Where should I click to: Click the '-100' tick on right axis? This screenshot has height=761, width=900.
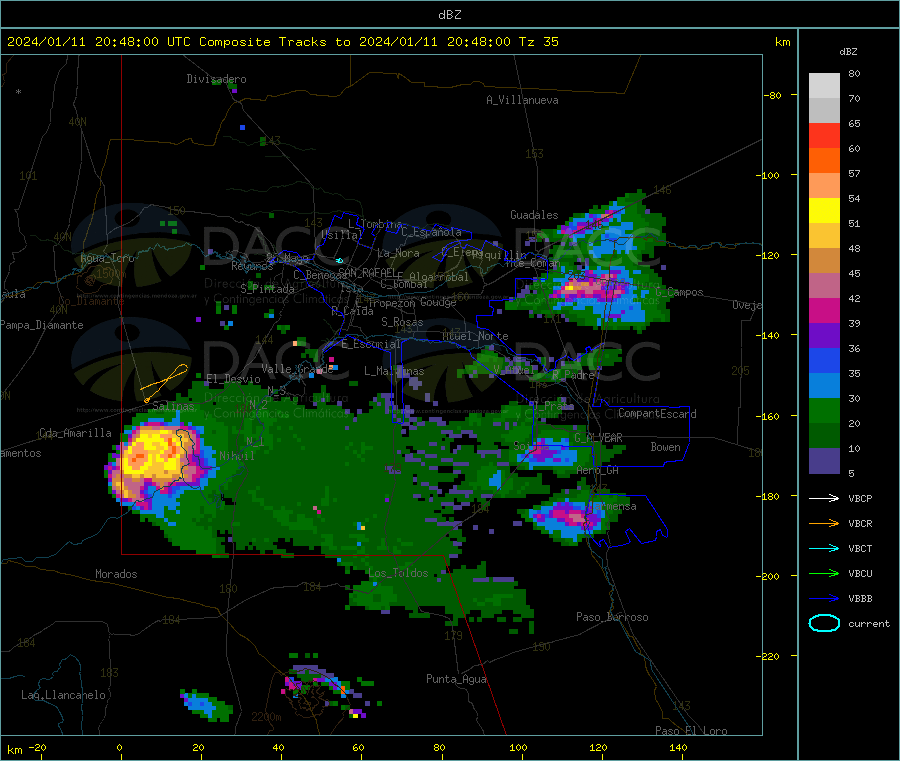[770, 175]
